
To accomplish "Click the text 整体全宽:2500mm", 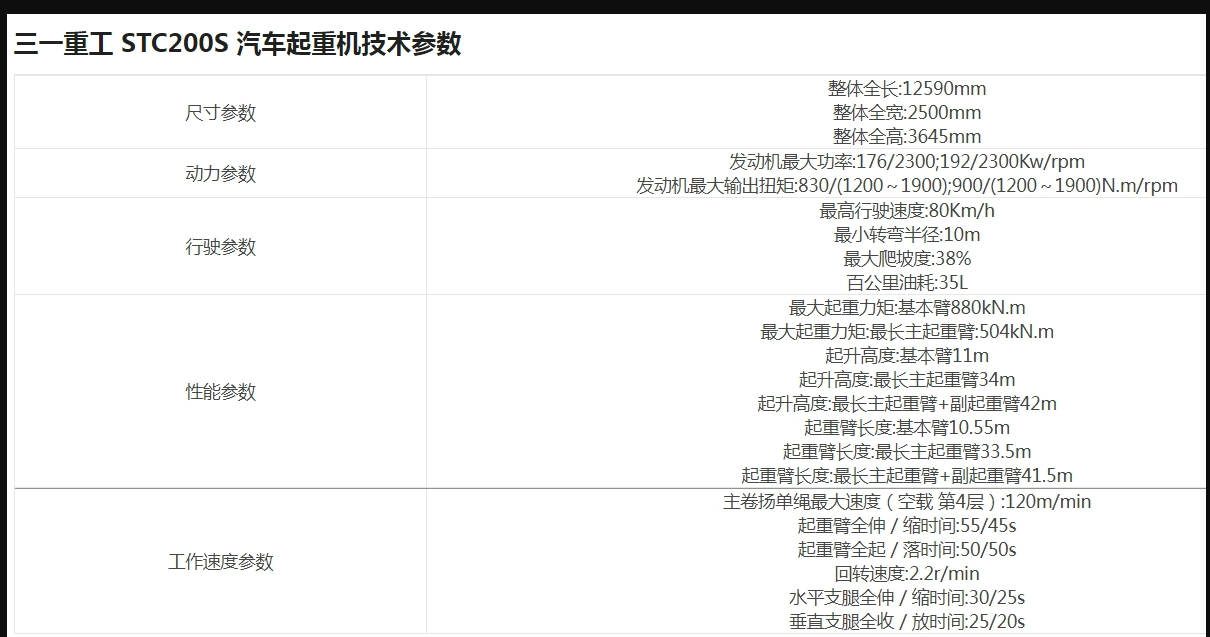I will pos(907,112).
